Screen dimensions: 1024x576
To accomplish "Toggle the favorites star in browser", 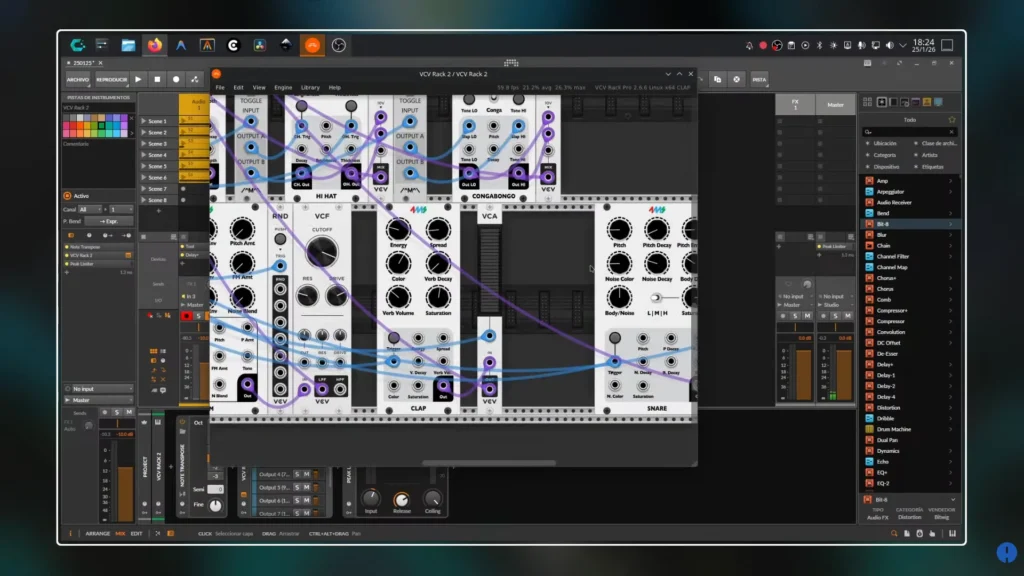I will 952,120.
